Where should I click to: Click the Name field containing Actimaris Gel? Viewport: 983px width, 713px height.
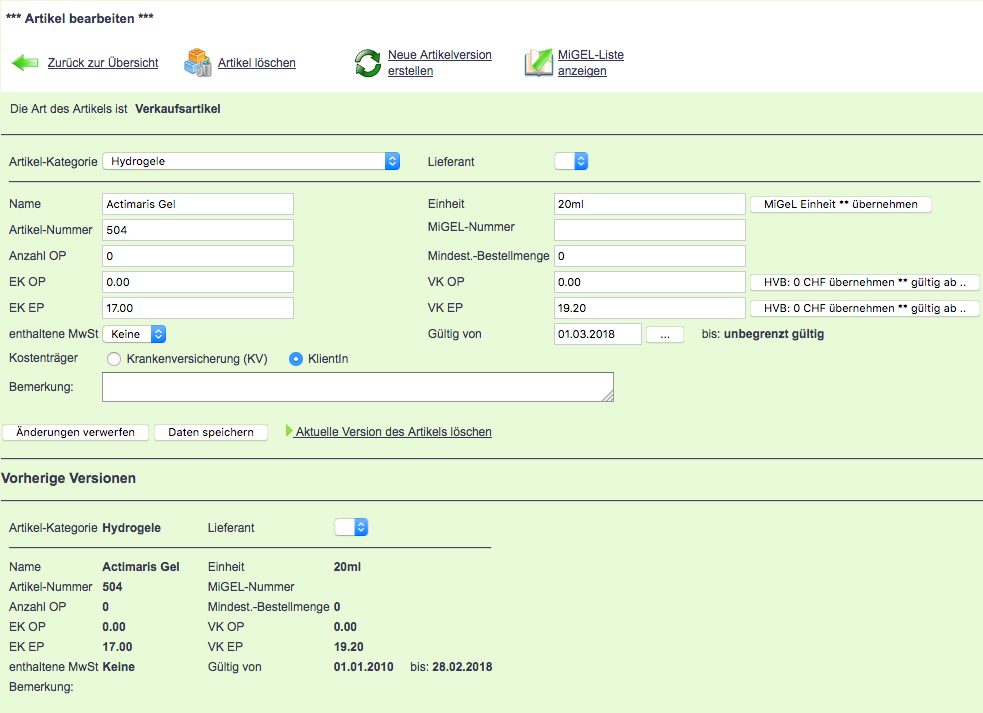click(198, 204)
